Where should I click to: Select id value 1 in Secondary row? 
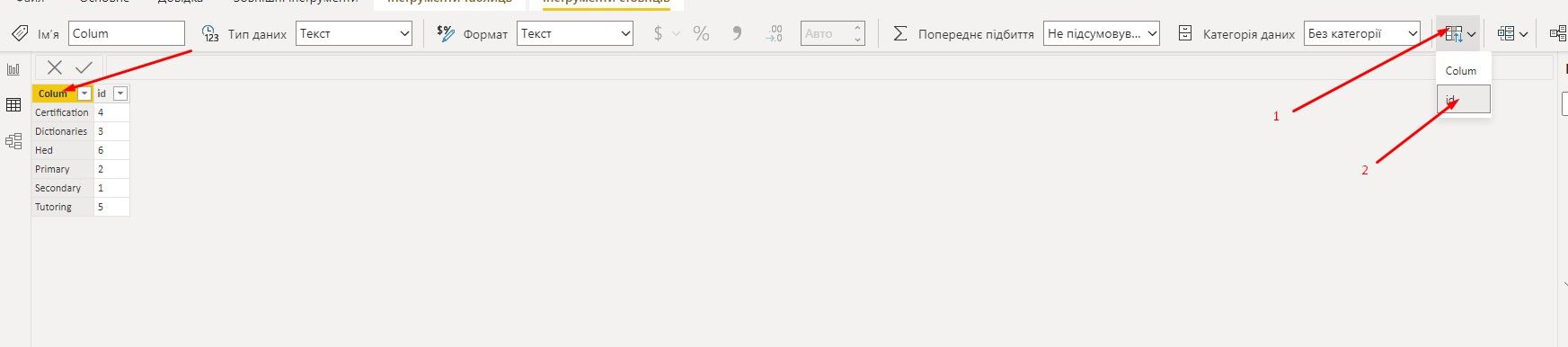pyautogui.click(x=111, y=188)
